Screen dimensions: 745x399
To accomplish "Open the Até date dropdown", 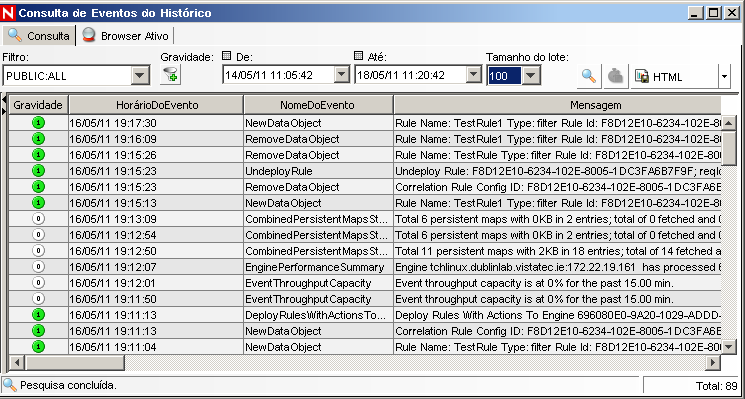I will [x=474, y=75].
